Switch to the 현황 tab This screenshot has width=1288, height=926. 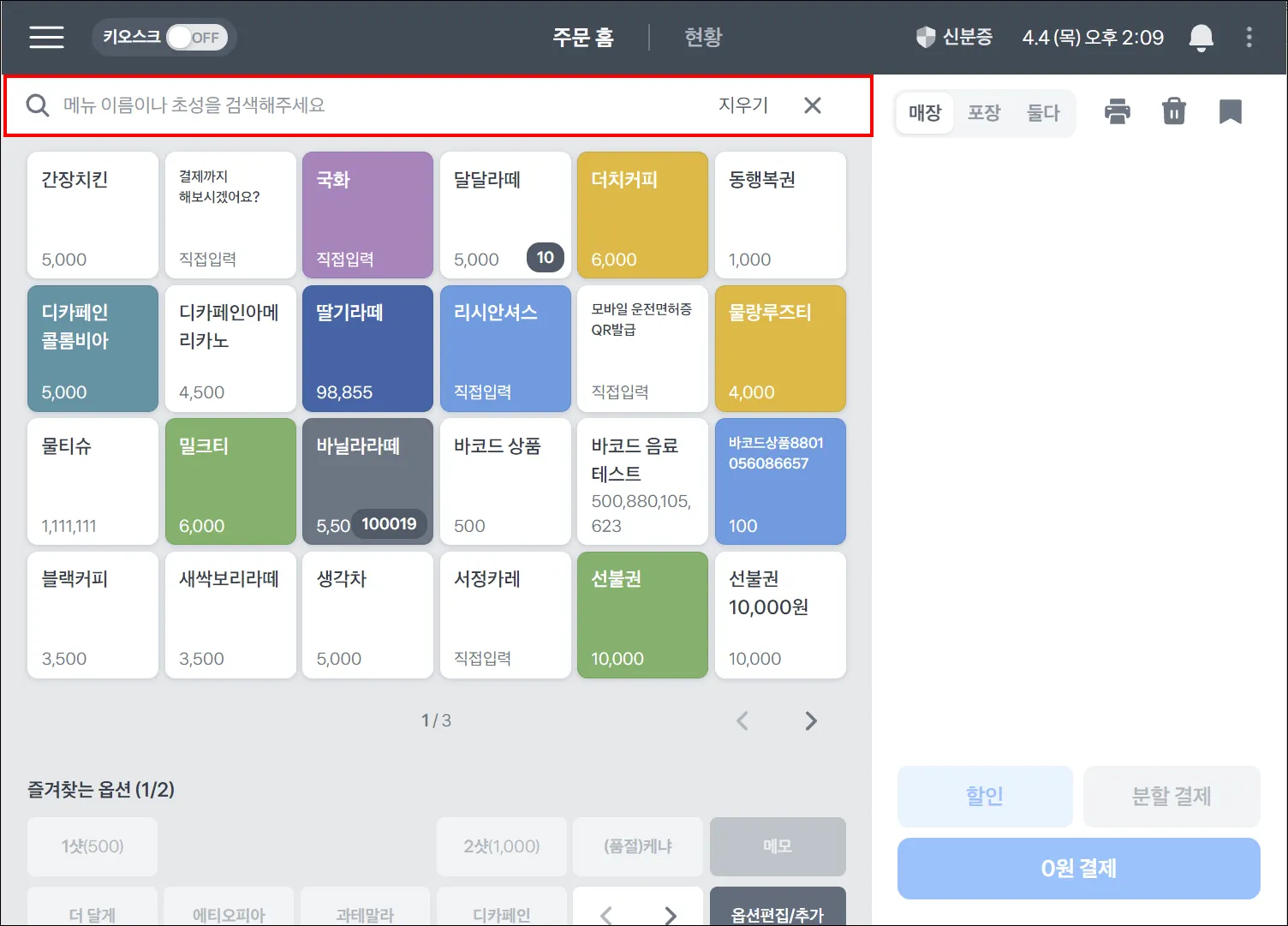[703, 37]
